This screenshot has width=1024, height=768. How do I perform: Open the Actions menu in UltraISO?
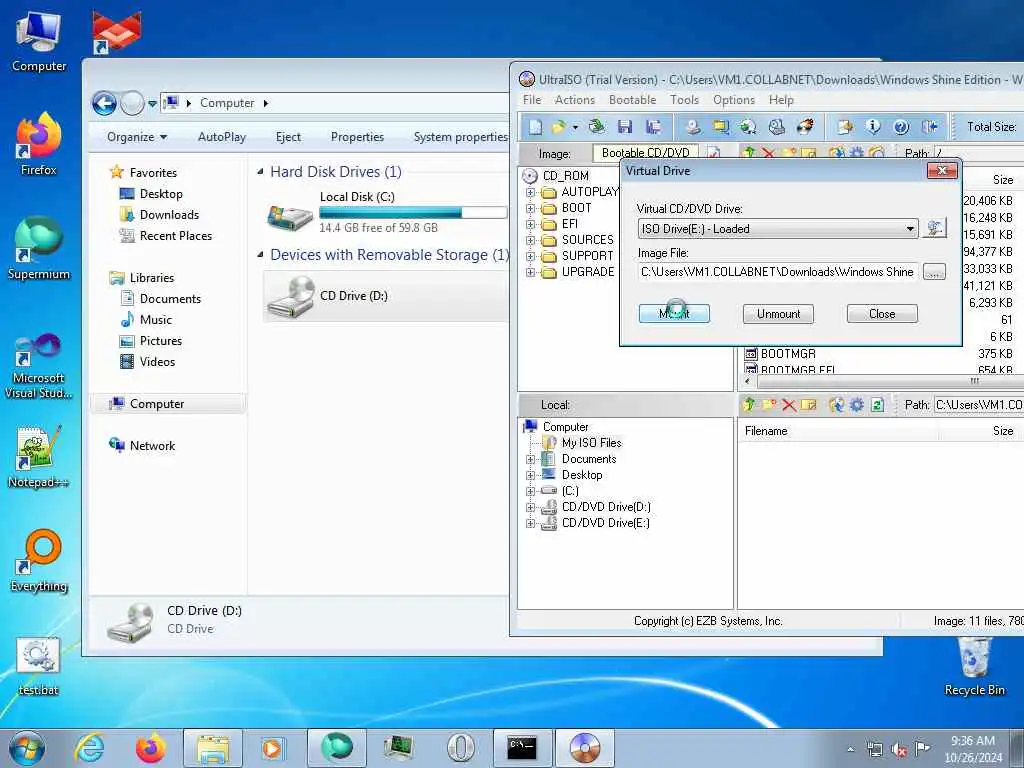575,100
